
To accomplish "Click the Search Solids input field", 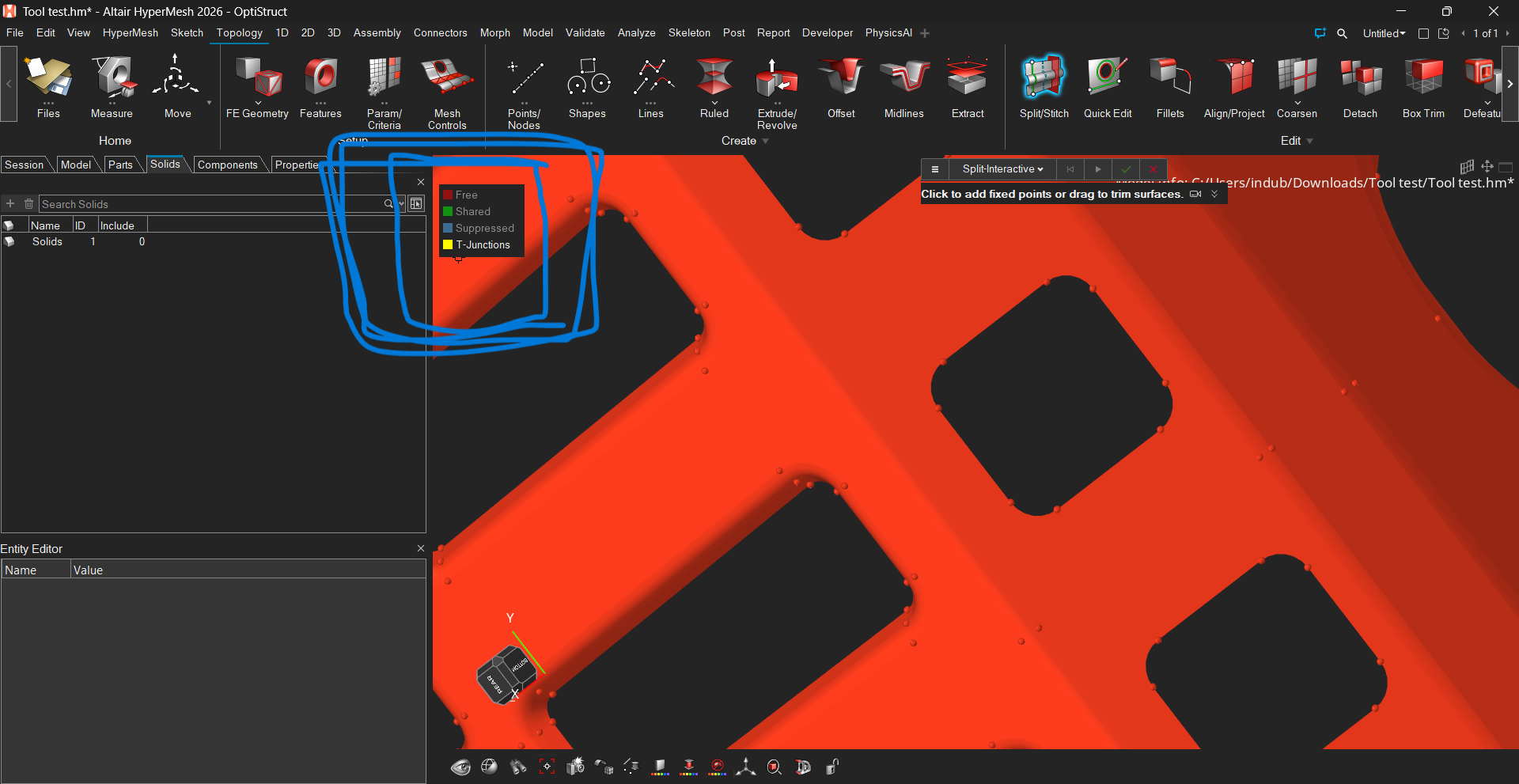I will tap(211, 204).
